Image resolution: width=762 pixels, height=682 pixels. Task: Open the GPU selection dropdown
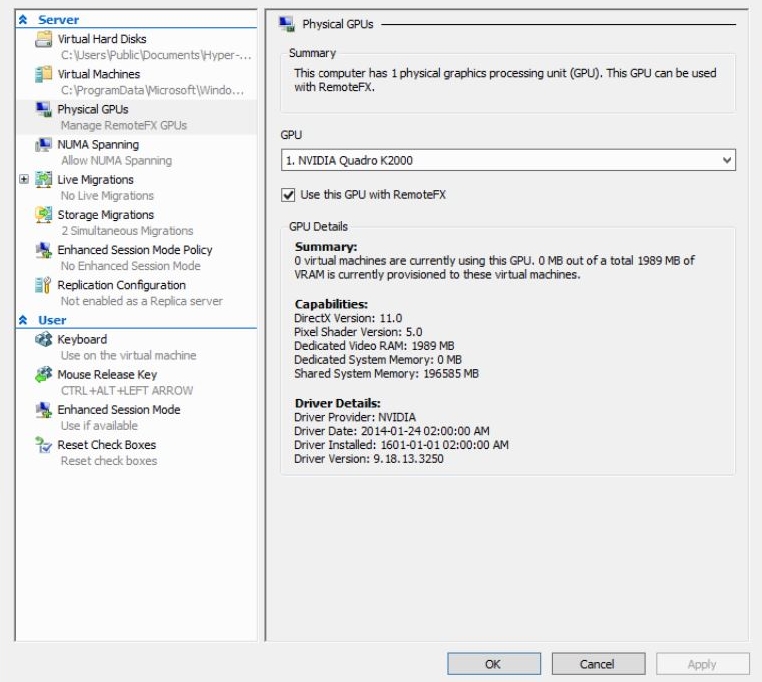point(727,160)
